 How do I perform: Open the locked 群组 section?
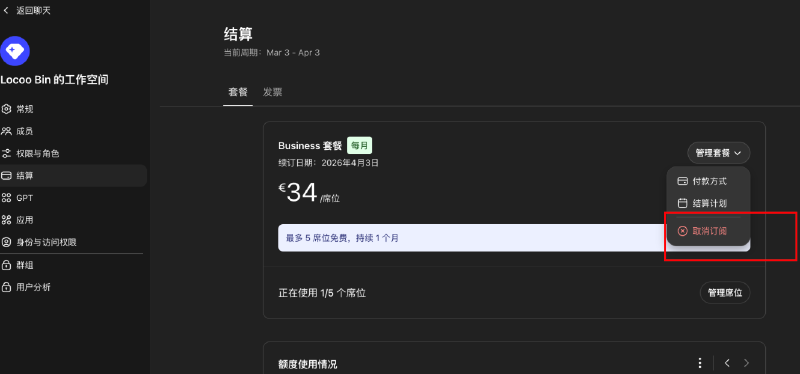(x=73, y=265)
